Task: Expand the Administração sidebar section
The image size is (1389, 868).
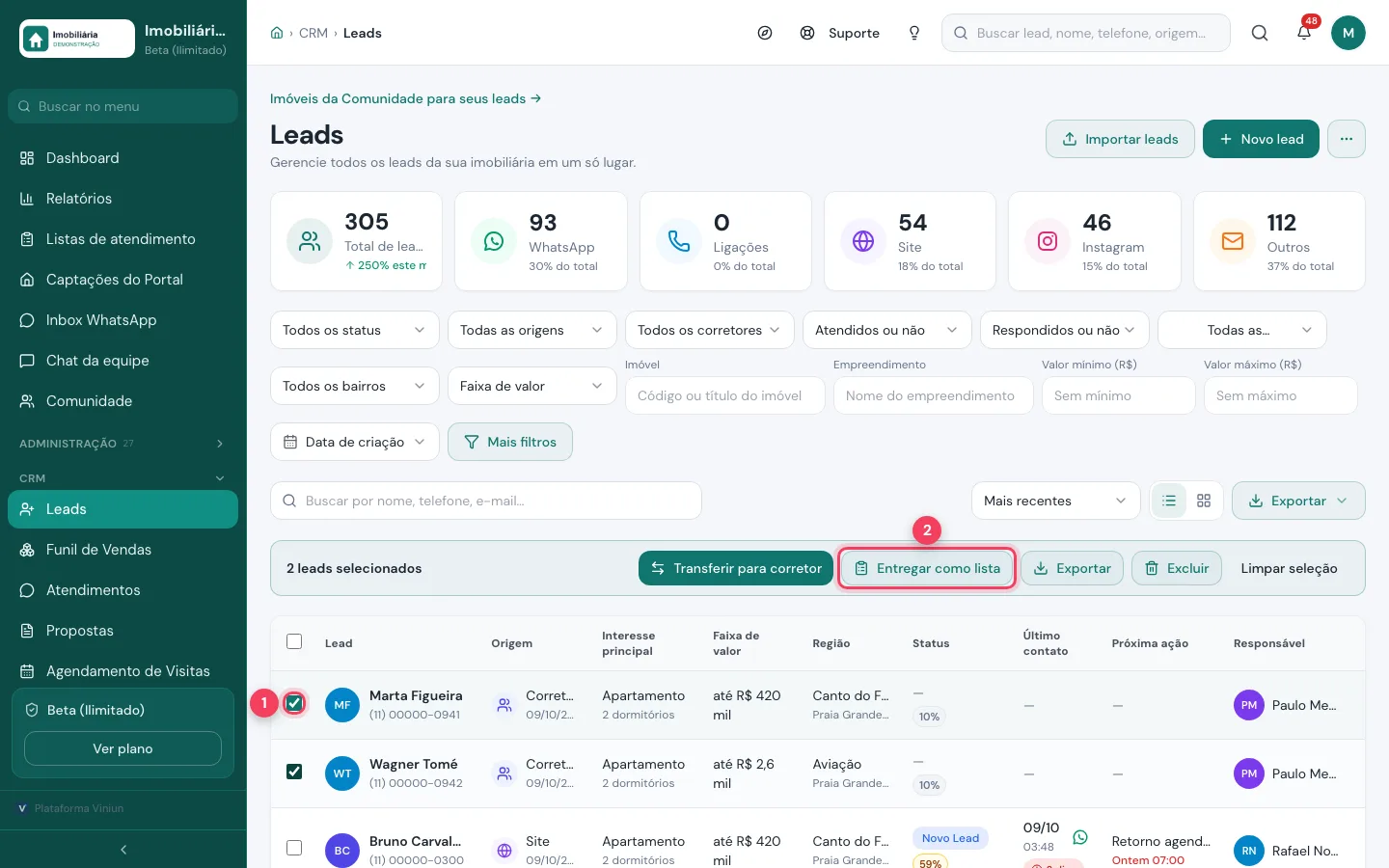Action: (x=123, y=444)
